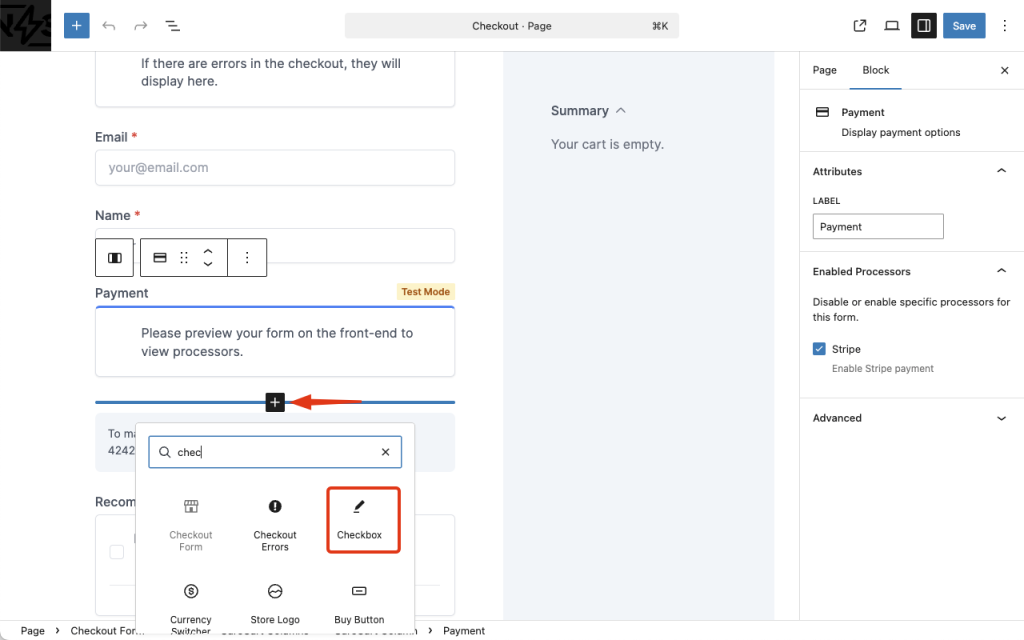Disable the Stripe payment checkbox
Image resolution: width=1024 pixels, height=640 pixels.
(817, 348)
